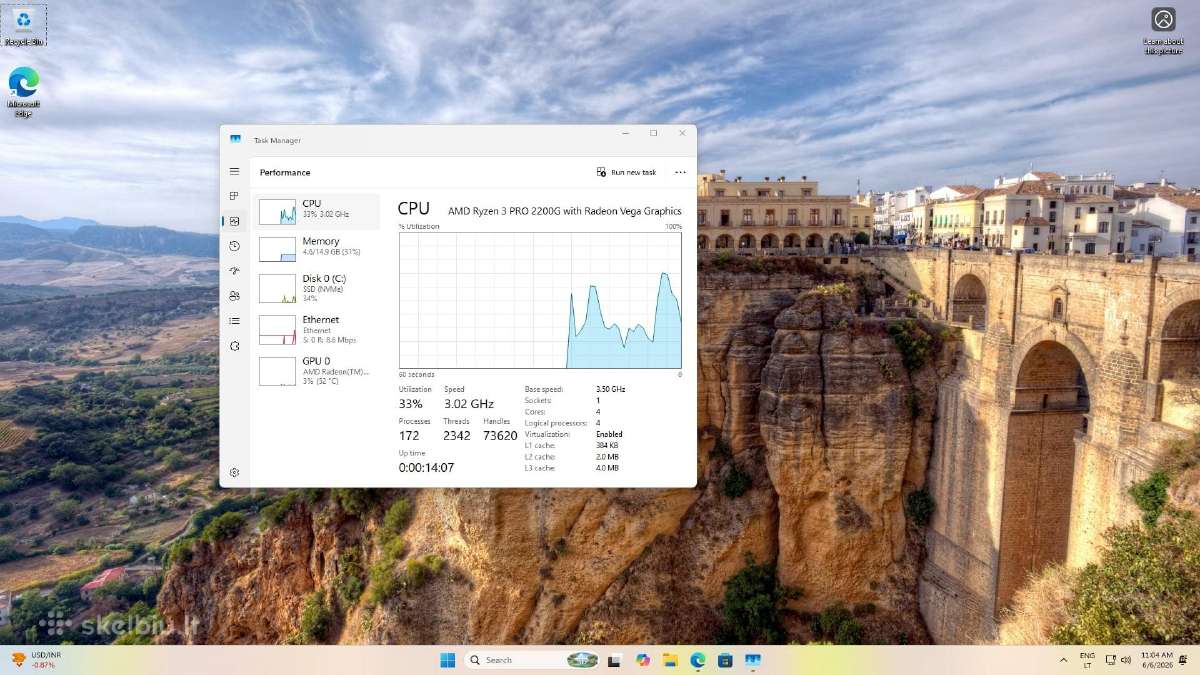
Task: Select the CPU resource item
Action: pos(317,211)
